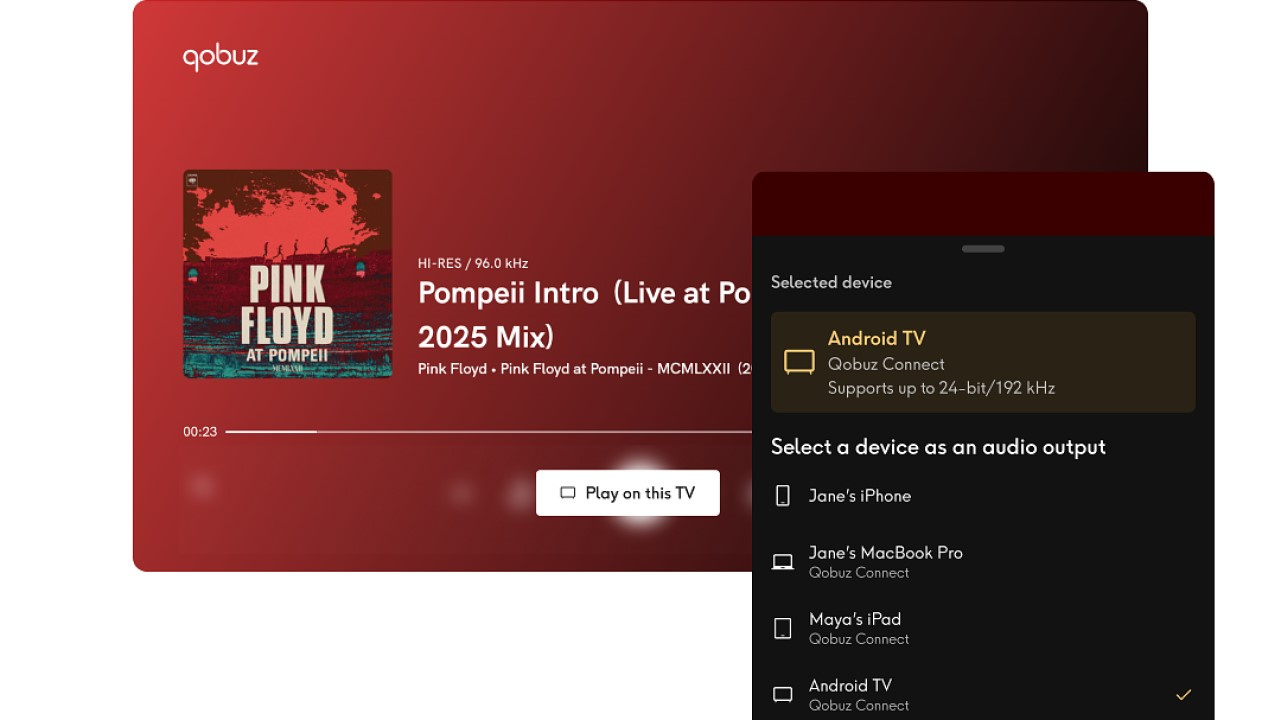Choose Maya's iPad from device list
This screenshot has height=720, width=1281.
point(983,628)
